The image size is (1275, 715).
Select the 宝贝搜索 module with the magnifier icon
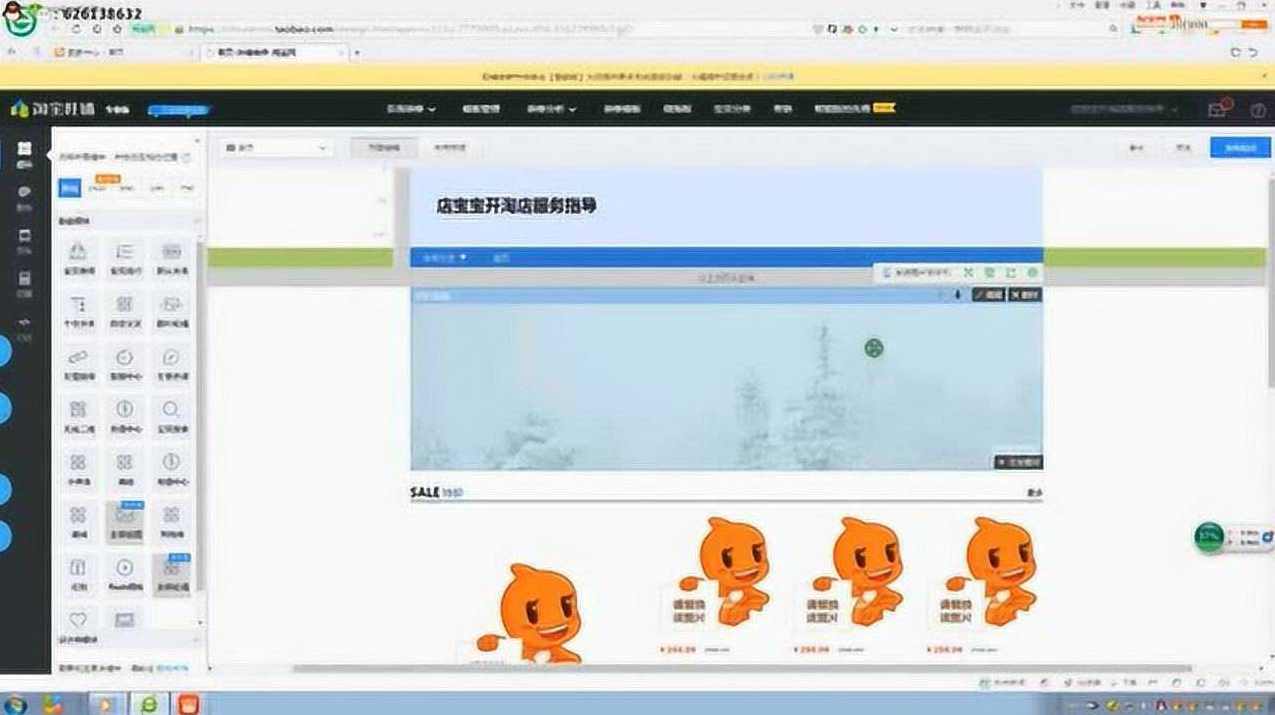pyautogui.click(x=172, y=415)
